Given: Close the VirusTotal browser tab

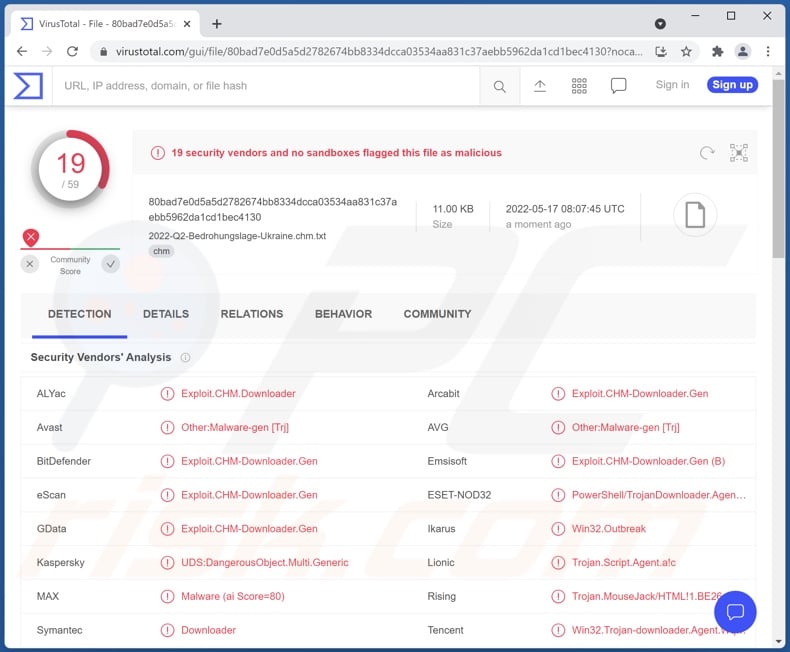Looking at the screenshot, I should (x=187, y=24).
